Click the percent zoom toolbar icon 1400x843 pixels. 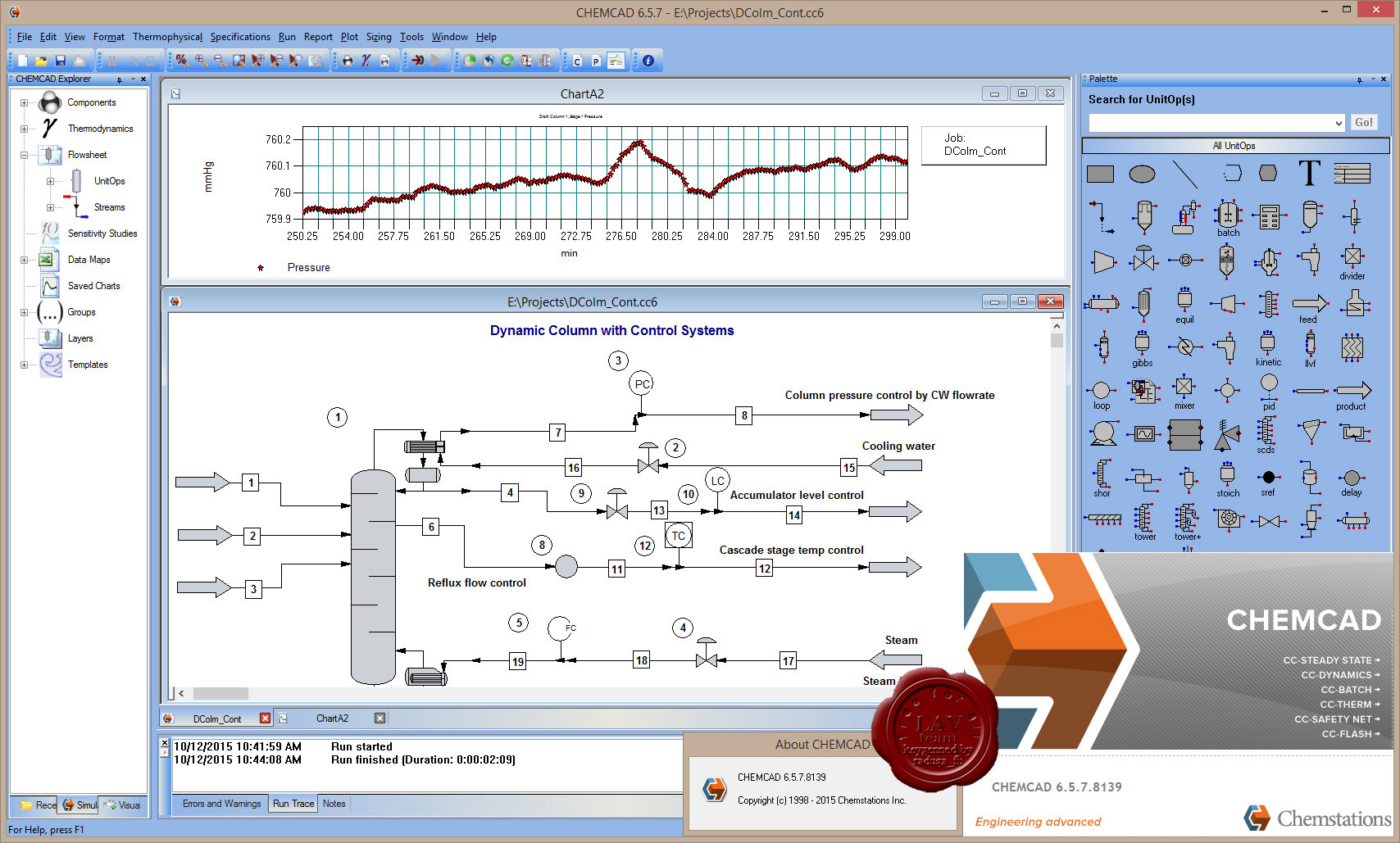182,61
